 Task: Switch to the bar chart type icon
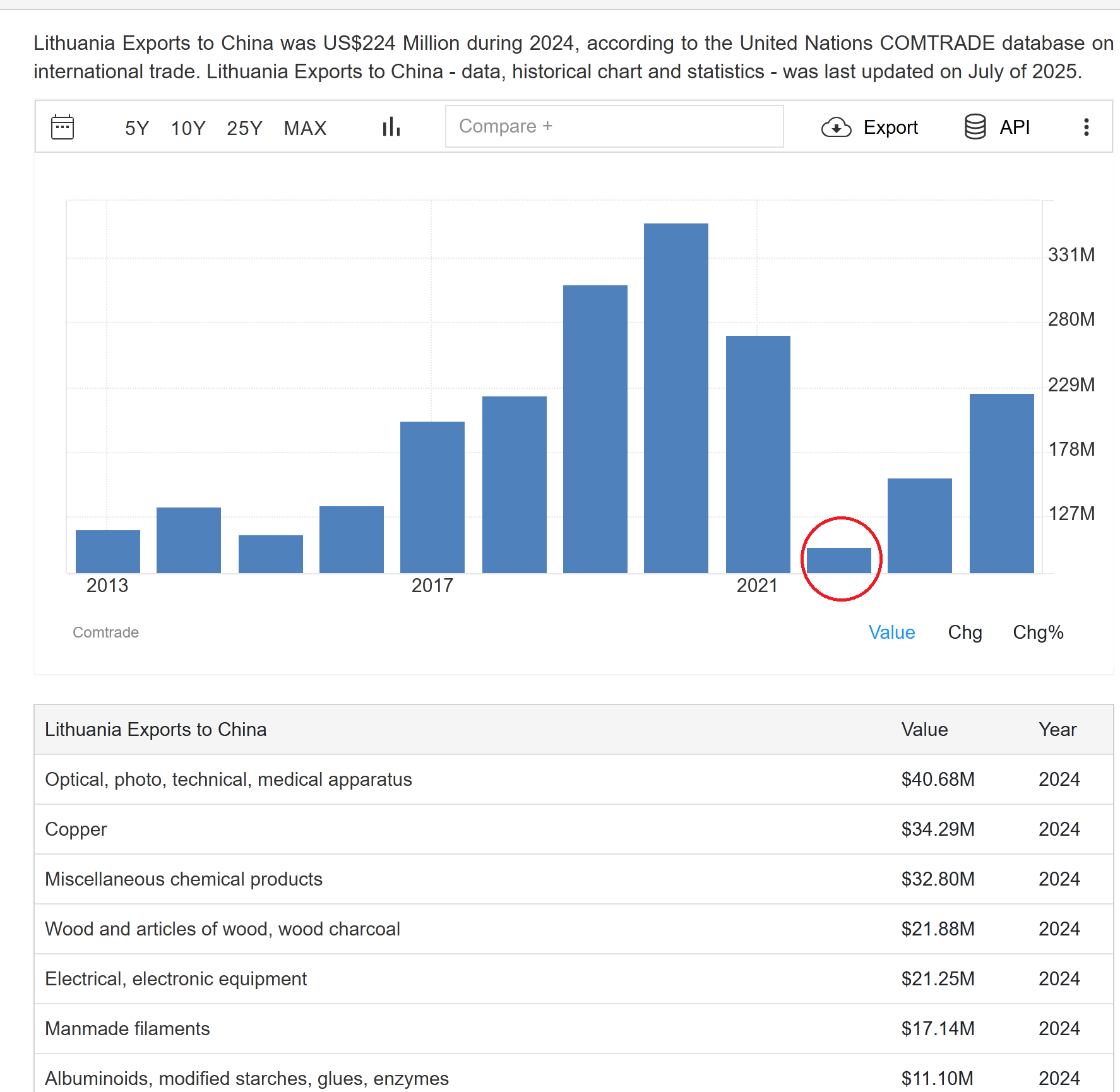click(x=391, y=127)
